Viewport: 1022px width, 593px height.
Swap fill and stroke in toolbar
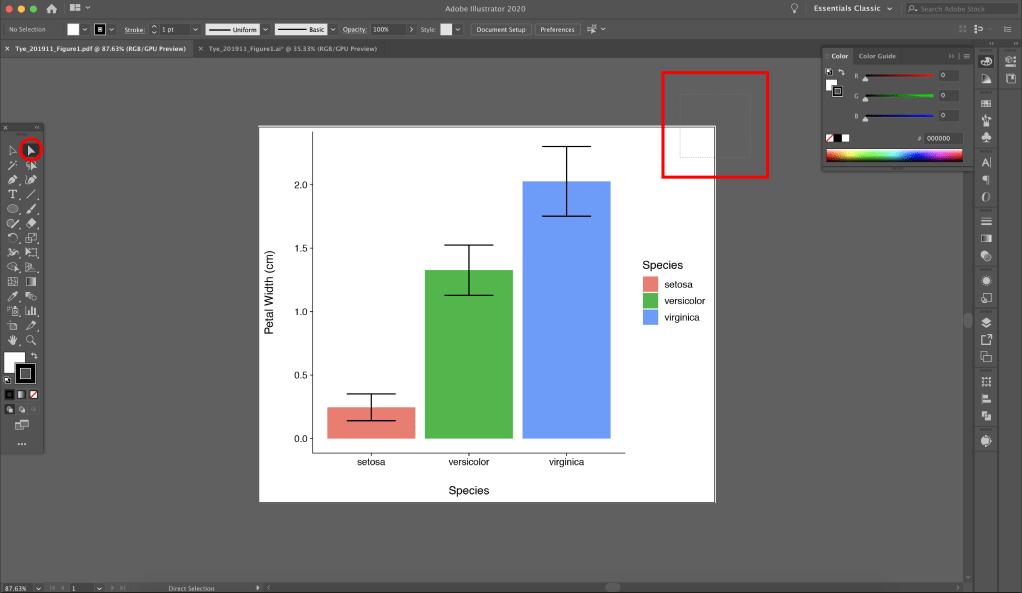pyautogui.click(x=34, y=356)
